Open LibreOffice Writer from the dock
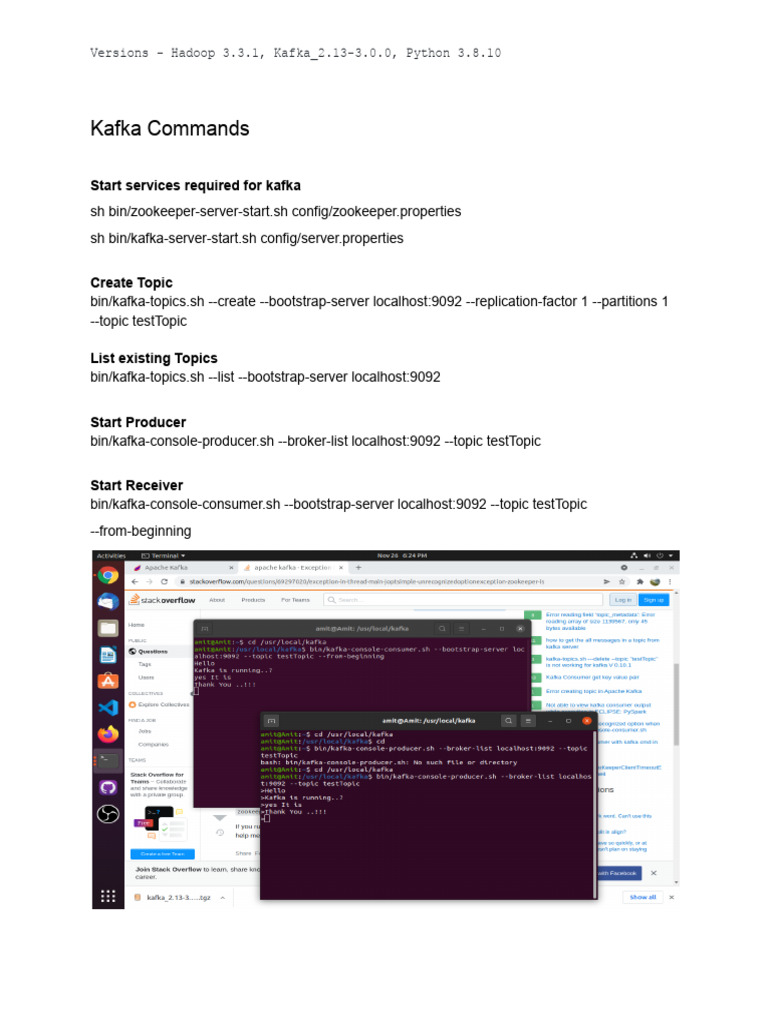 click(108, 655)
